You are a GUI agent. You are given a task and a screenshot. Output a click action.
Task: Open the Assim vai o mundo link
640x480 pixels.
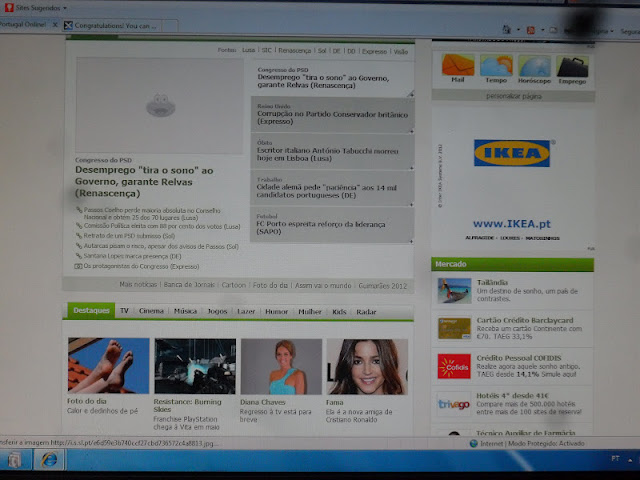pos(323,285)
